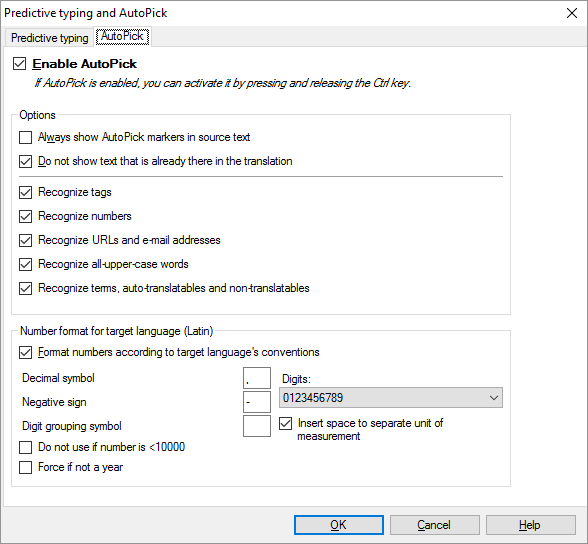Click the Negative sign input box

(x=257, y=402)
